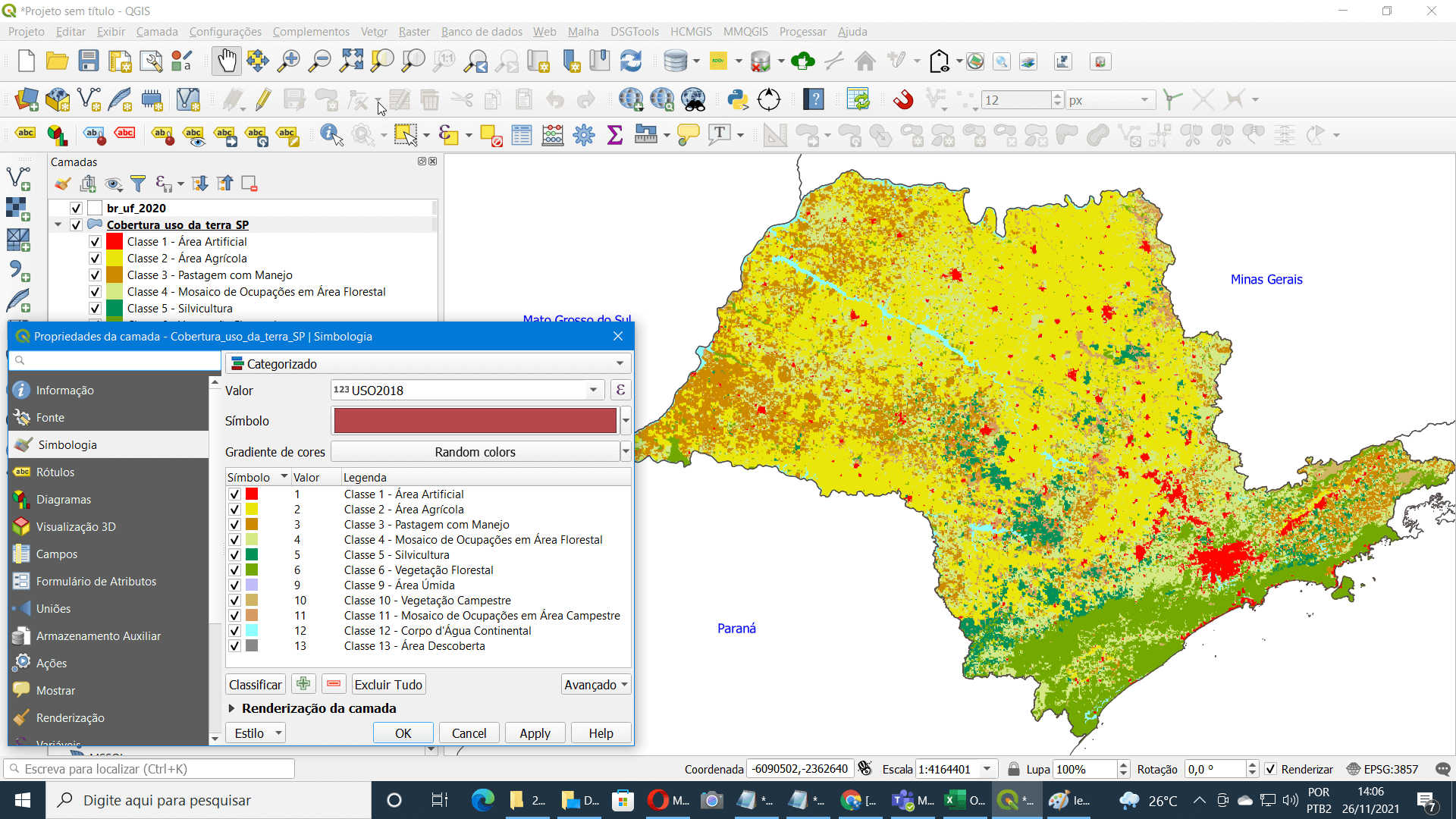Image resolution: width=1456 pixels, height=819 pixels.
Task: Click the Apply button
Action: click(535, 733)
